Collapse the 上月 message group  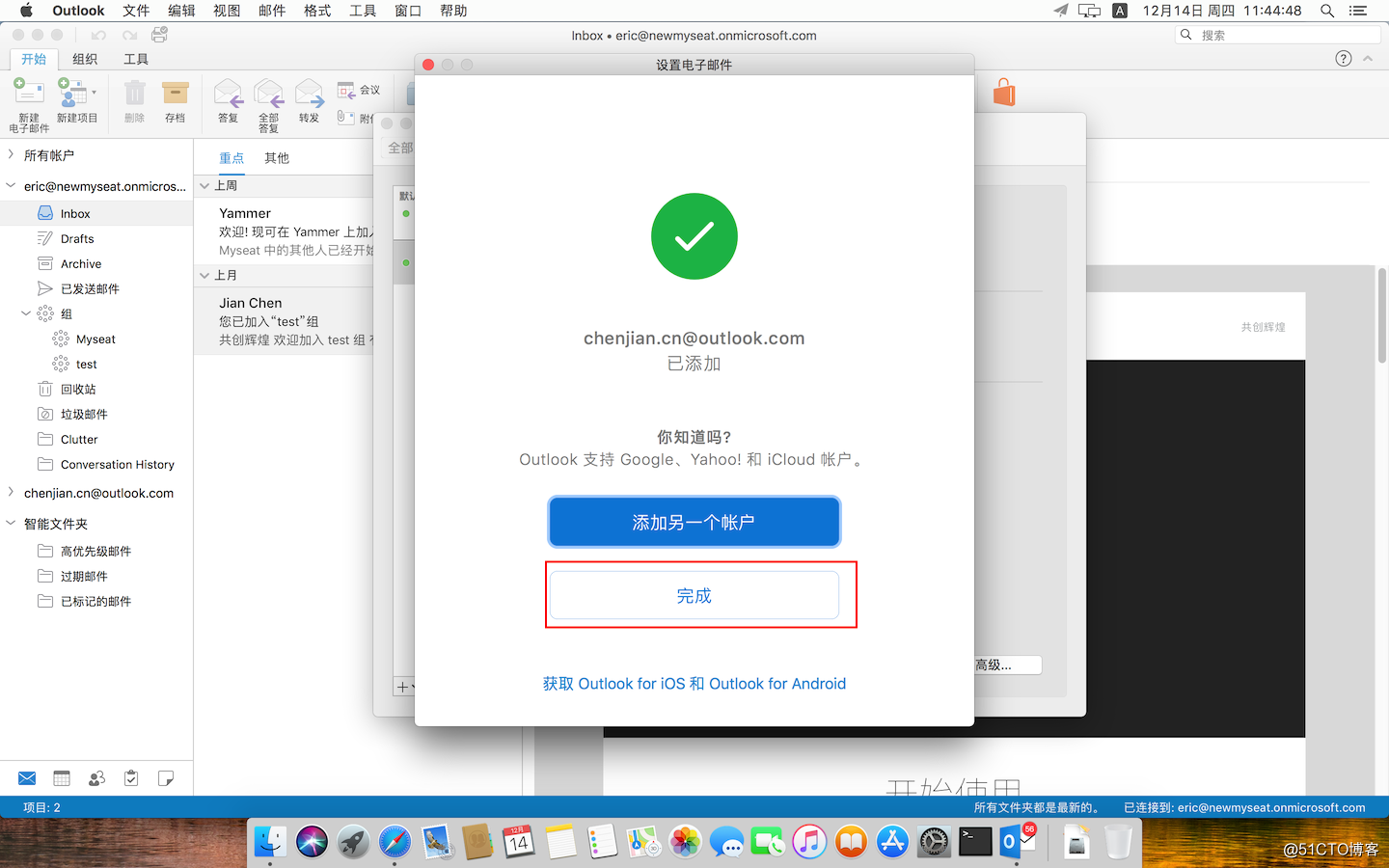tap(204, 275)
